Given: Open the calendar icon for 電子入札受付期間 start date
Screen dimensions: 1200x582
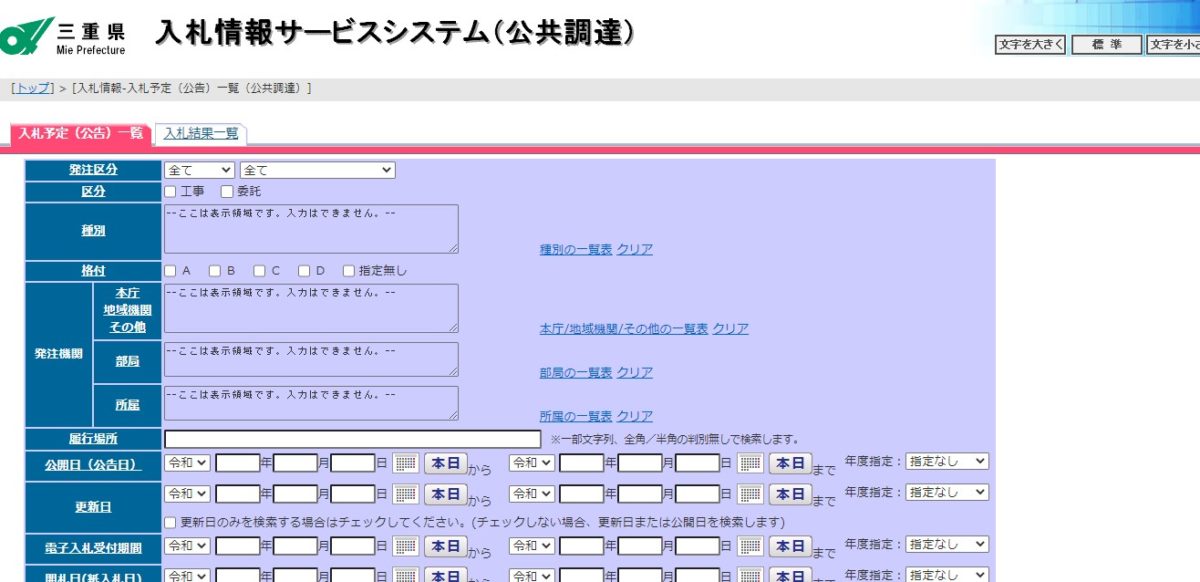Looking at the screenshot, I should click(x=405, y=546).
